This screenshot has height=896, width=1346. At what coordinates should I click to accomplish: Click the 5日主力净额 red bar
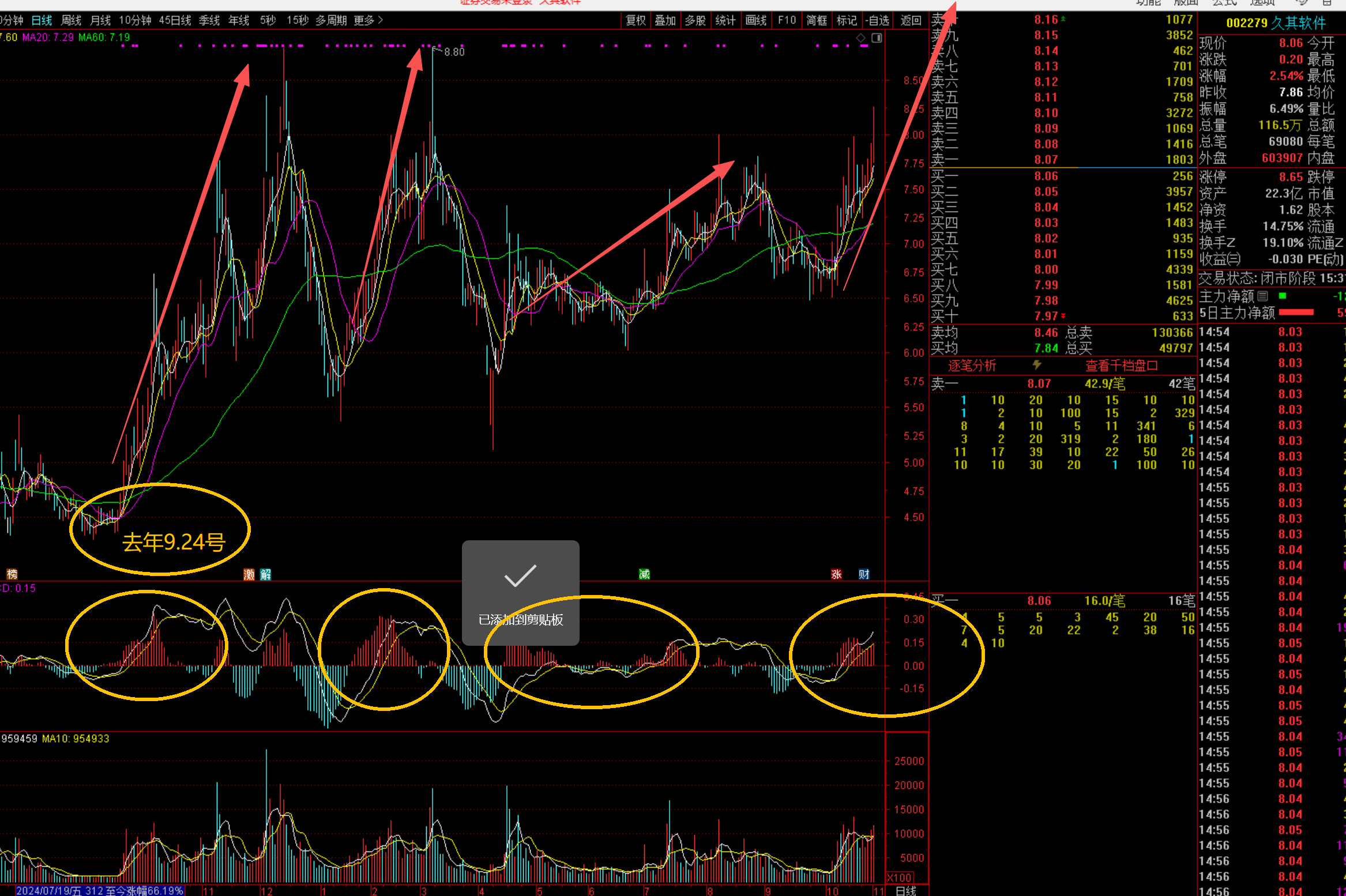click(1296, 313)
